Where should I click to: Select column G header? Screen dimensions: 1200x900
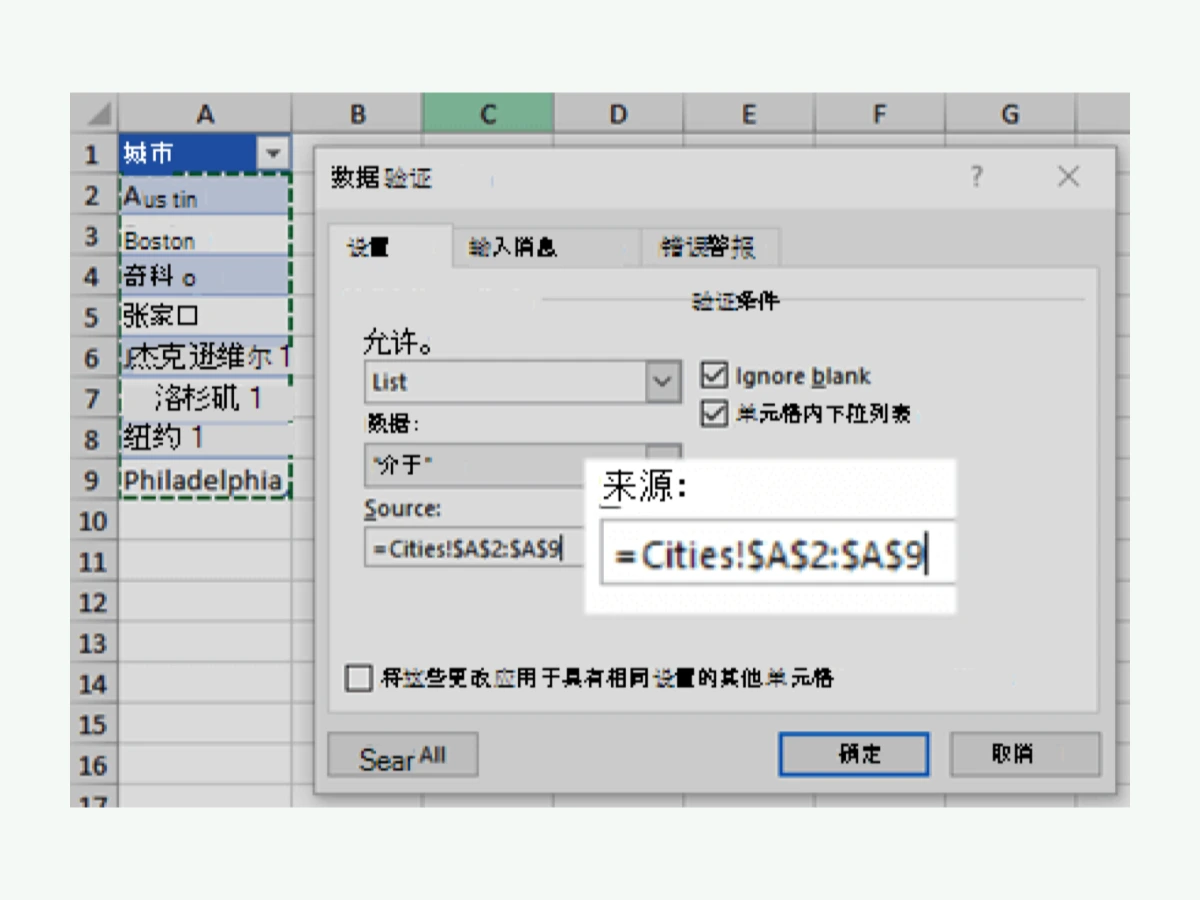[1010, 113]
